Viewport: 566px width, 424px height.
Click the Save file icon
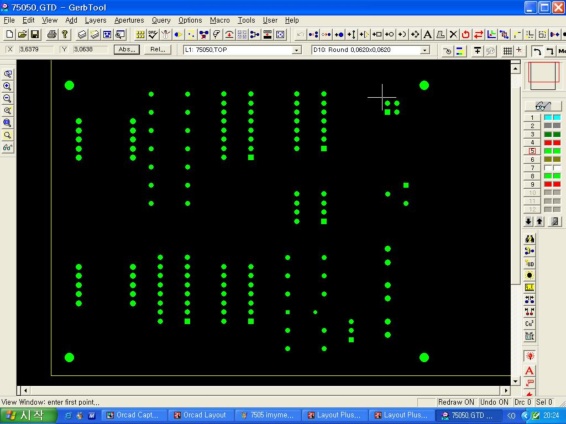tap(35, 35)
